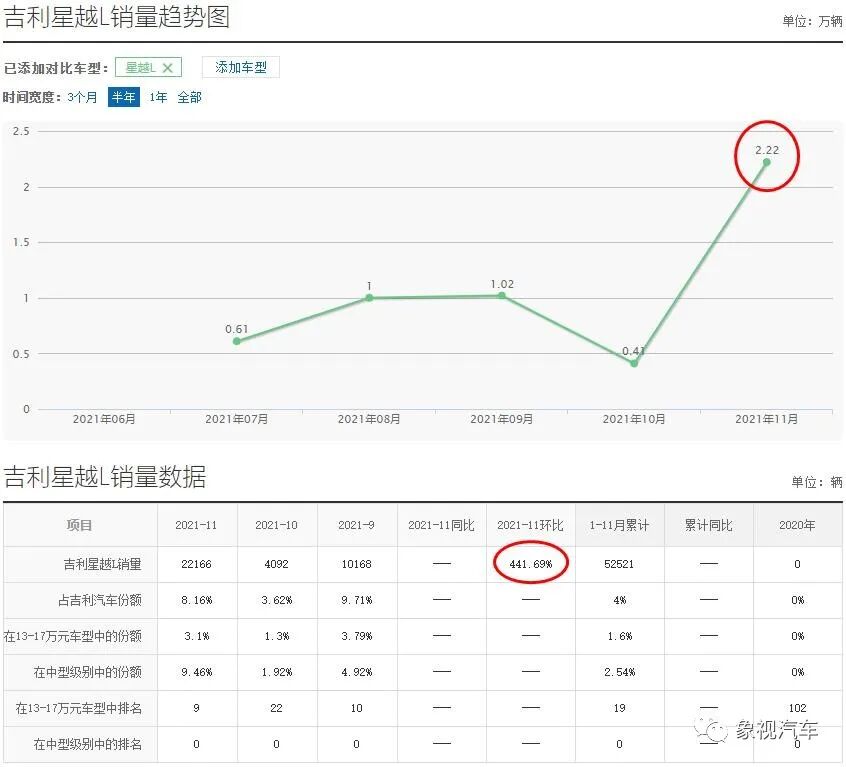Click the 2021-11同比 column header
The width and height of the screenshot is (846, 767).
[x=441, y=525]
